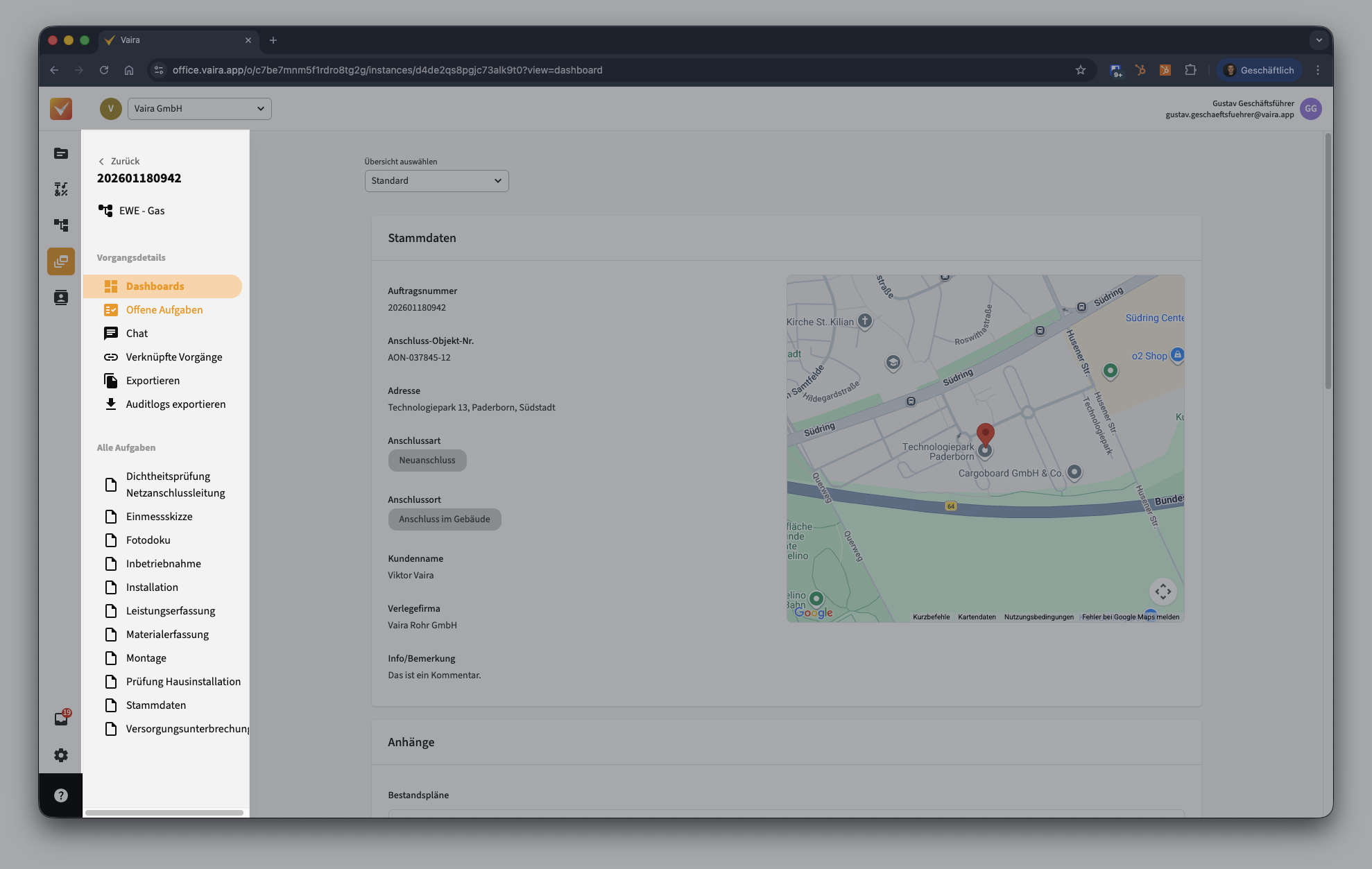The height and width of the screenshot is (869, 1372).
Task: Click the sidebar horizontal scrollbar
Action: [164, 812]
